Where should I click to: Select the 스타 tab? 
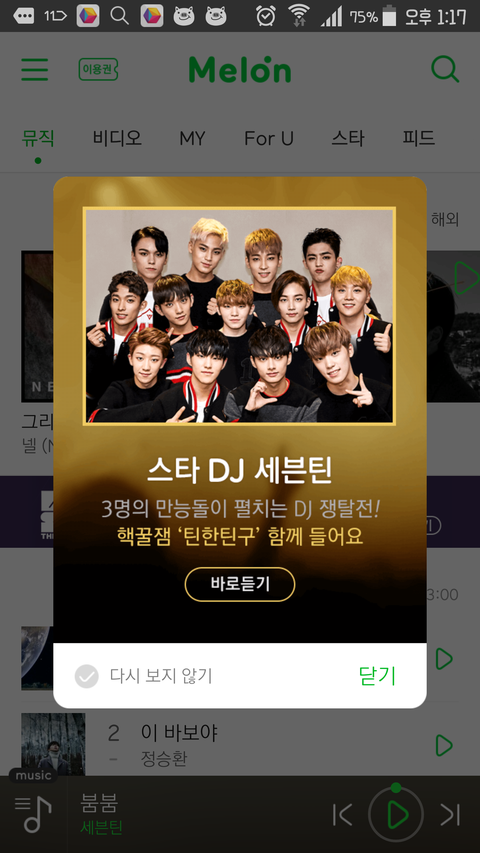point(348,138)
